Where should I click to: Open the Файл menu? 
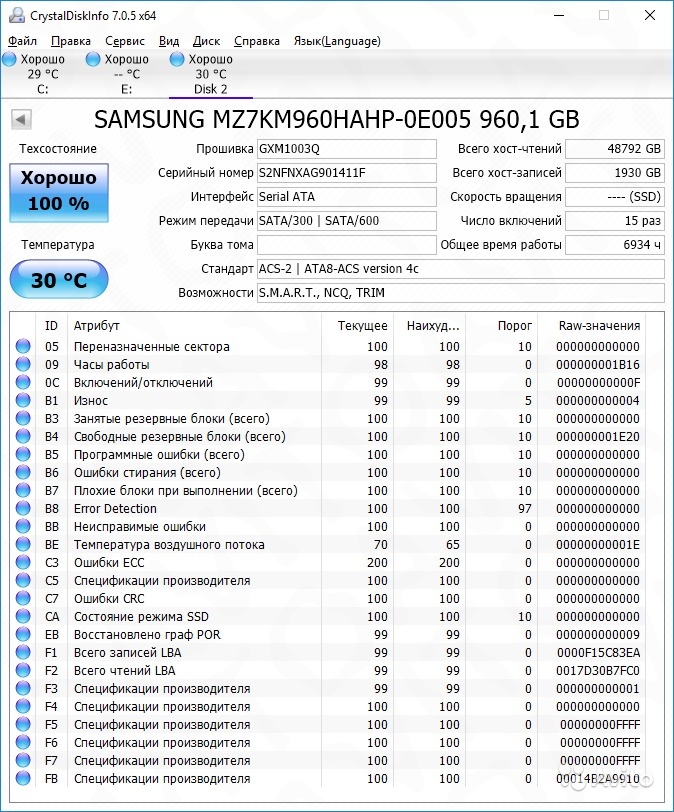click(22, 41)
